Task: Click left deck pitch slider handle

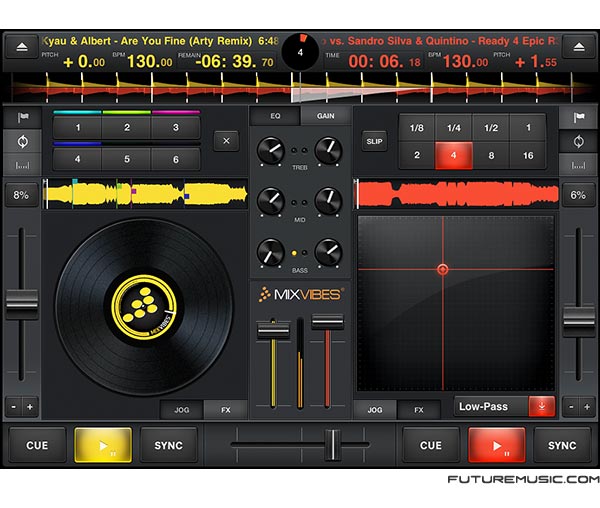Action: (22, 305)
